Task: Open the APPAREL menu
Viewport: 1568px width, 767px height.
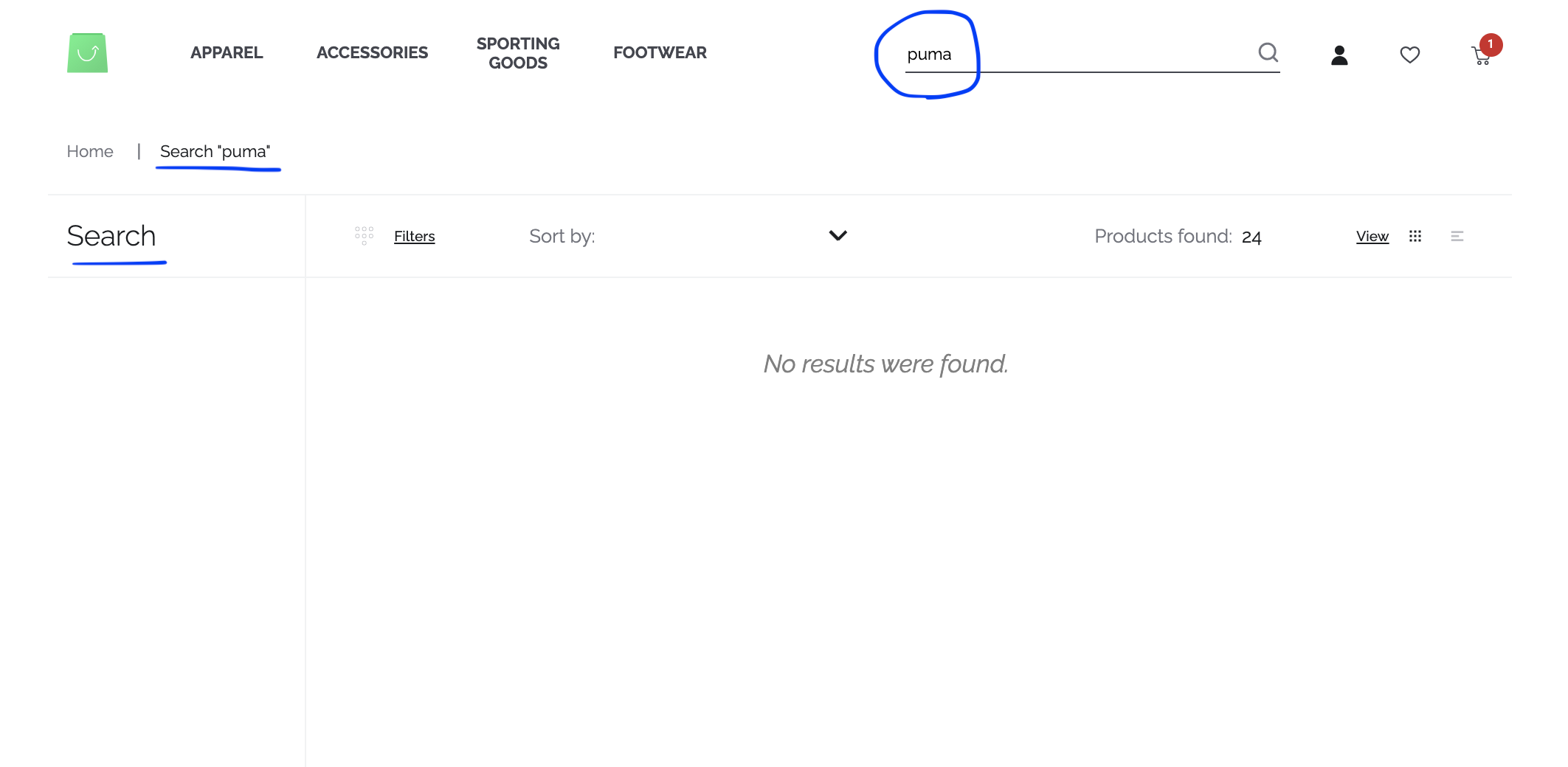Action: 227,52
